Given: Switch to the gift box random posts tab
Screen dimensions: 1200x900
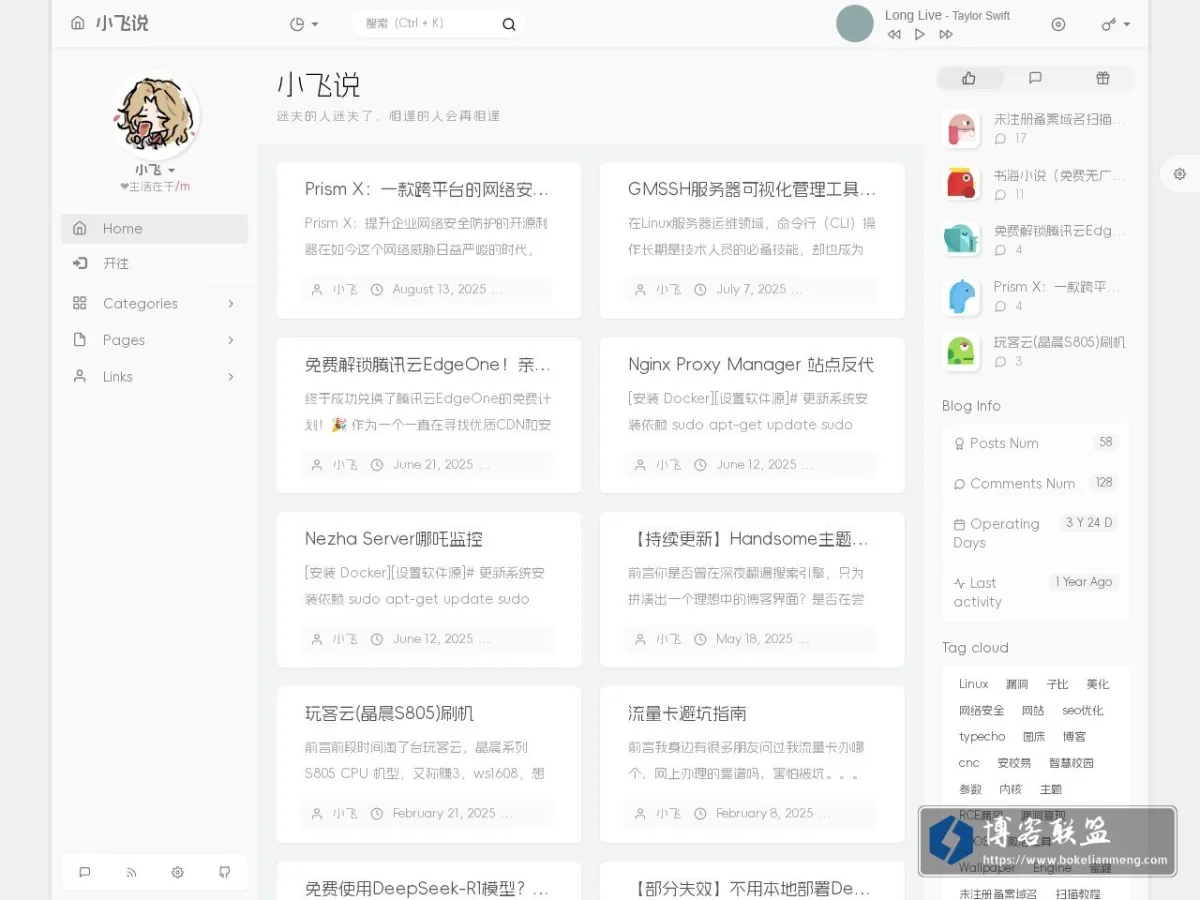Looking at the screenshot, I should 1102,78.
